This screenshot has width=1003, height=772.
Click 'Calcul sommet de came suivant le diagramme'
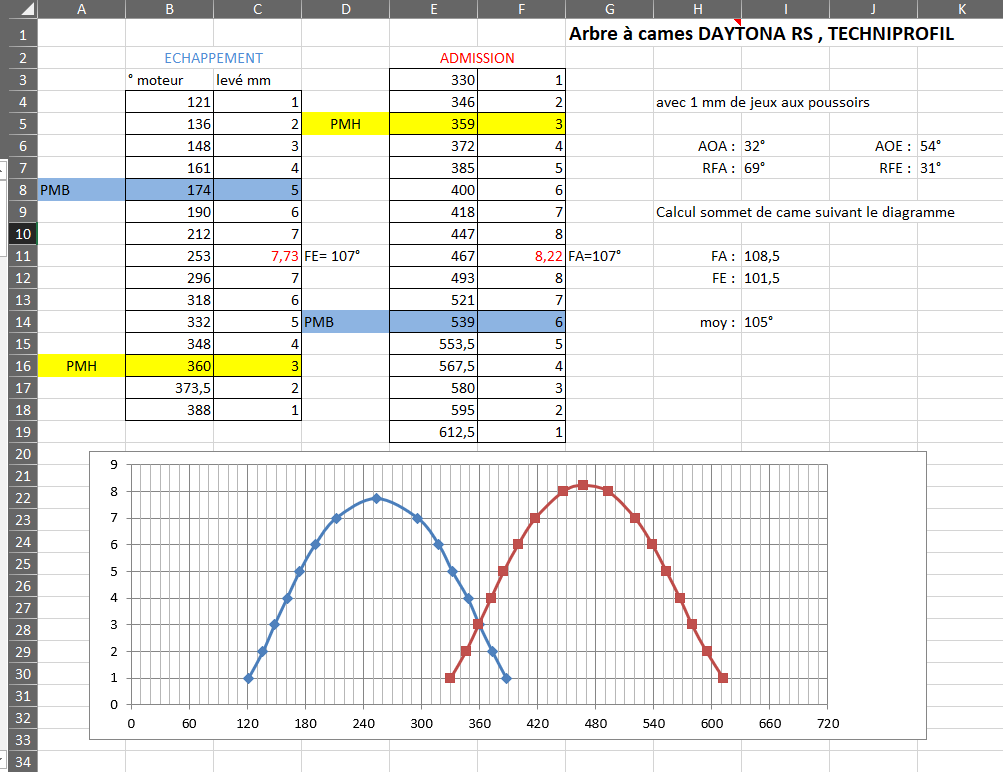click(805, 212)
